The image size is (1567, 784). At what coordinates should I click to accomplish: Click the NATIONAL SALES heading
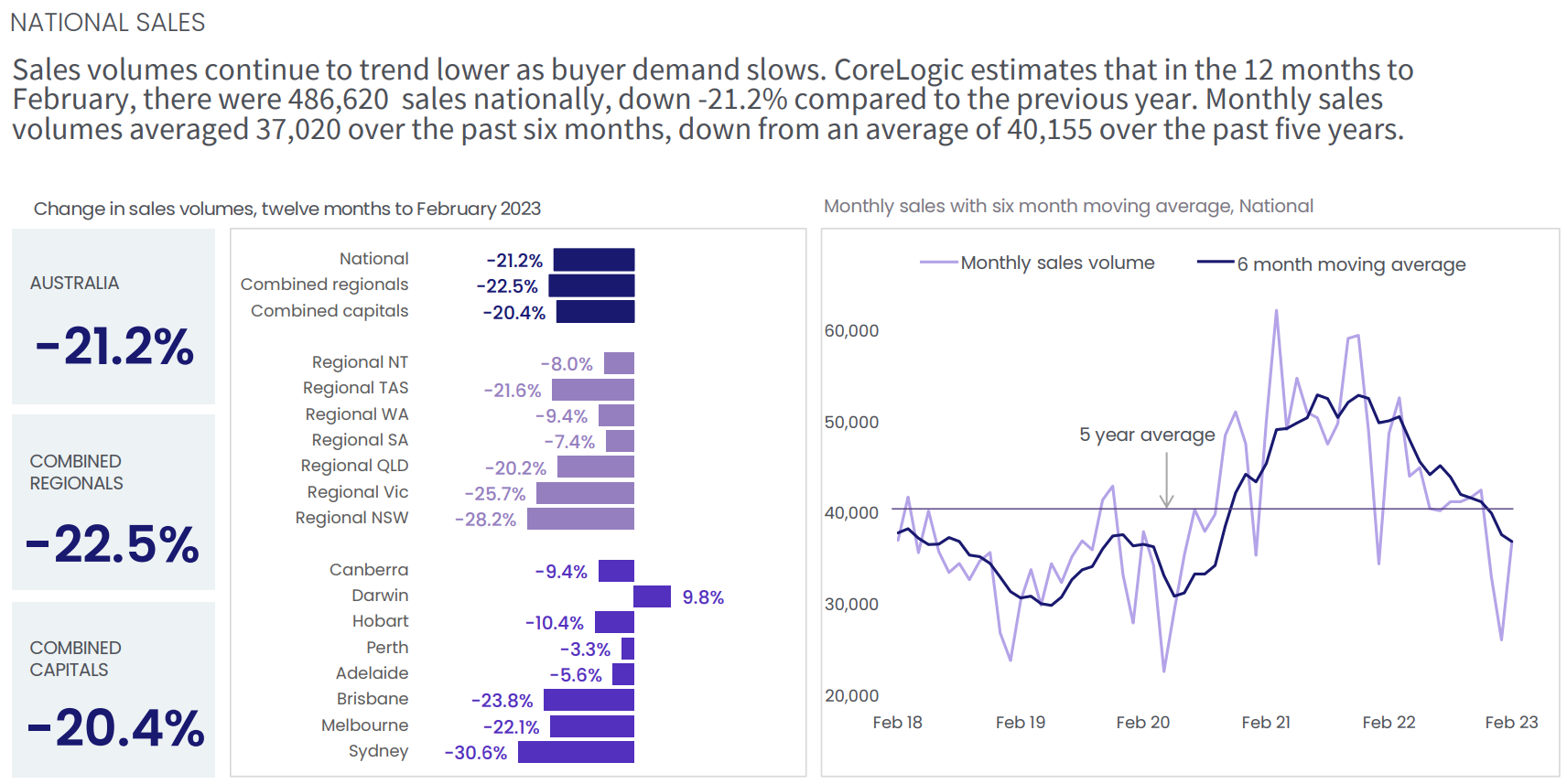(108, 22)
